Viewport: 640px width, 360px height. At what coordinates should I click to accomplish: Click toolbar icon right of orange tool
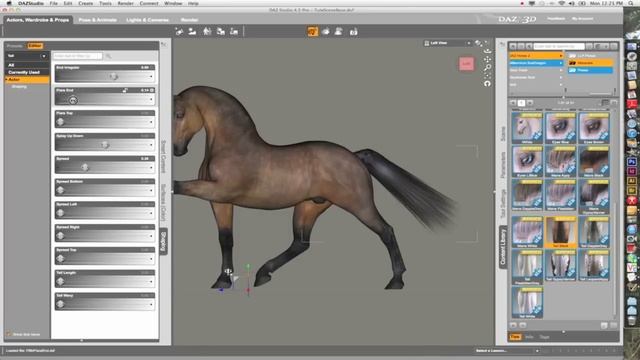[326, 31]
